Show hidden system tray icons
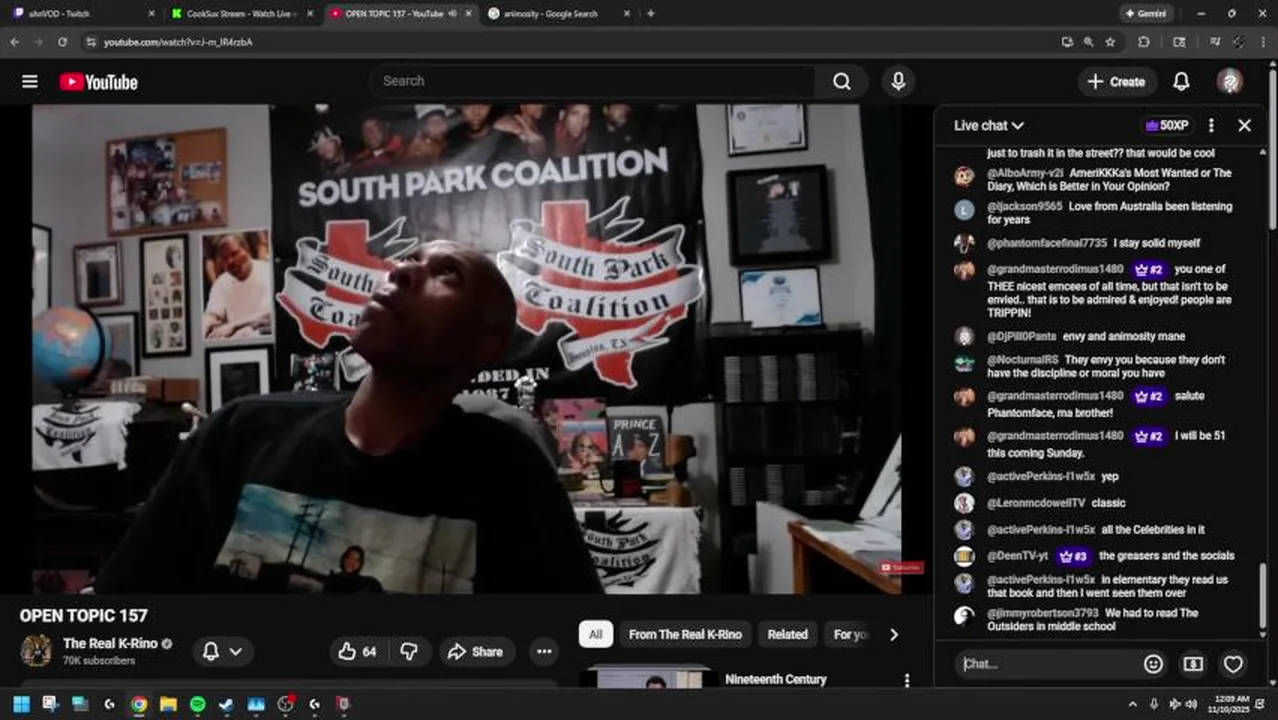The width and height of the screenshot is (1278, 720). click(x=1132, y=704)
